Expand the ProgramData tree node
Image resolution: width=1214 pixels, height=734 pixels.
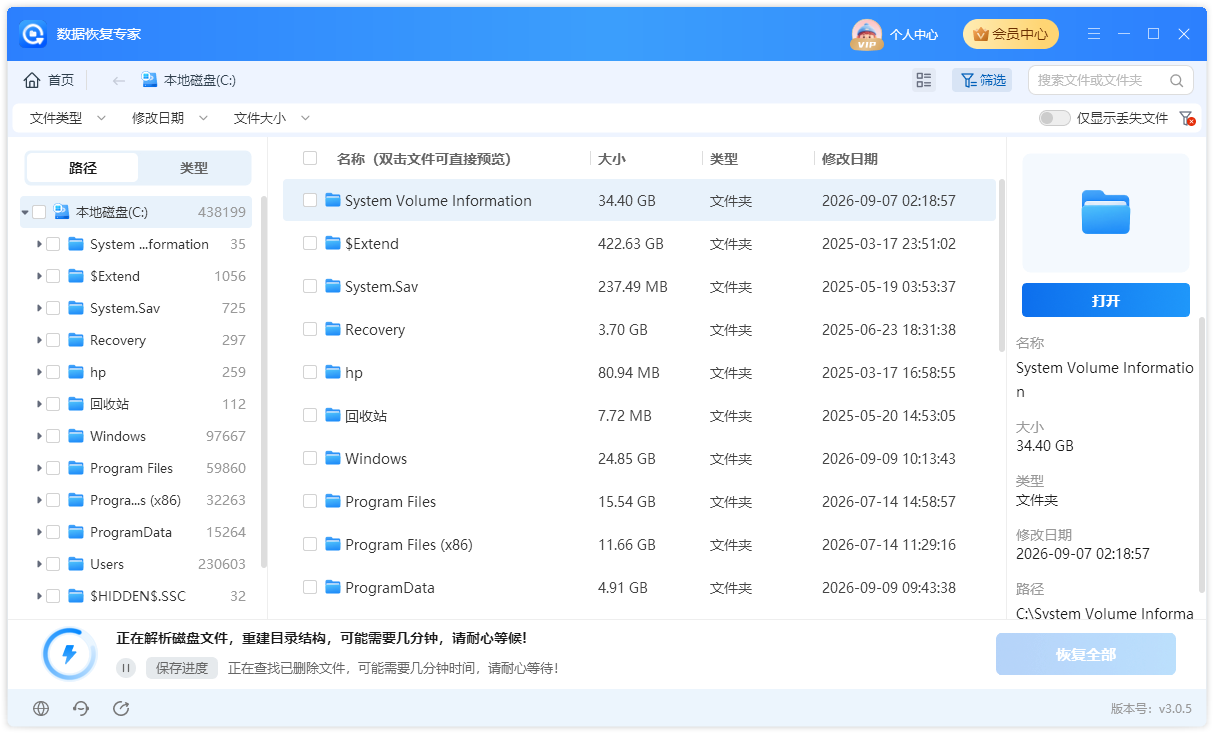[39, 532]
